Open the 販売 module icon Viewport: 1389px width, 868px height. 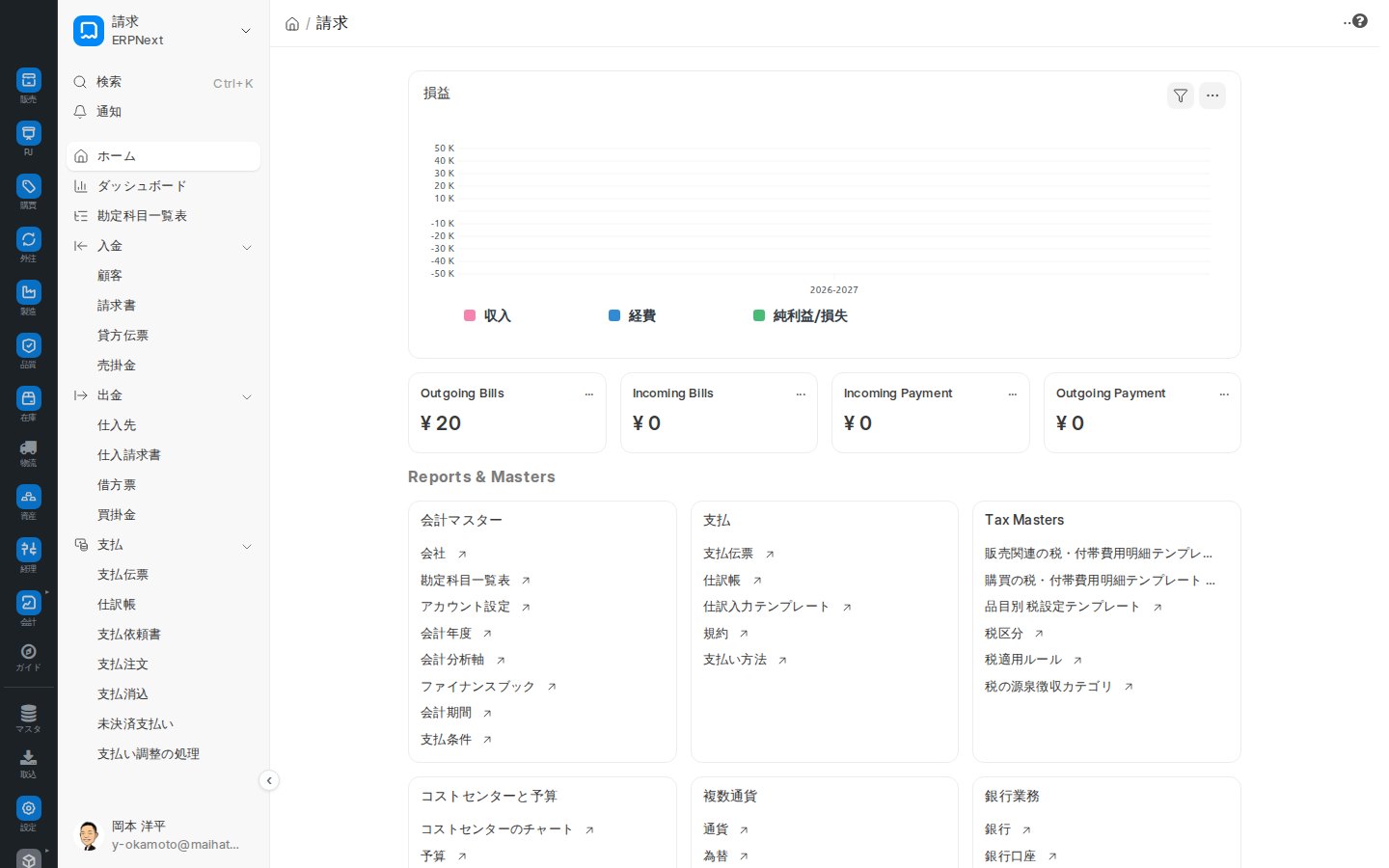28,80
